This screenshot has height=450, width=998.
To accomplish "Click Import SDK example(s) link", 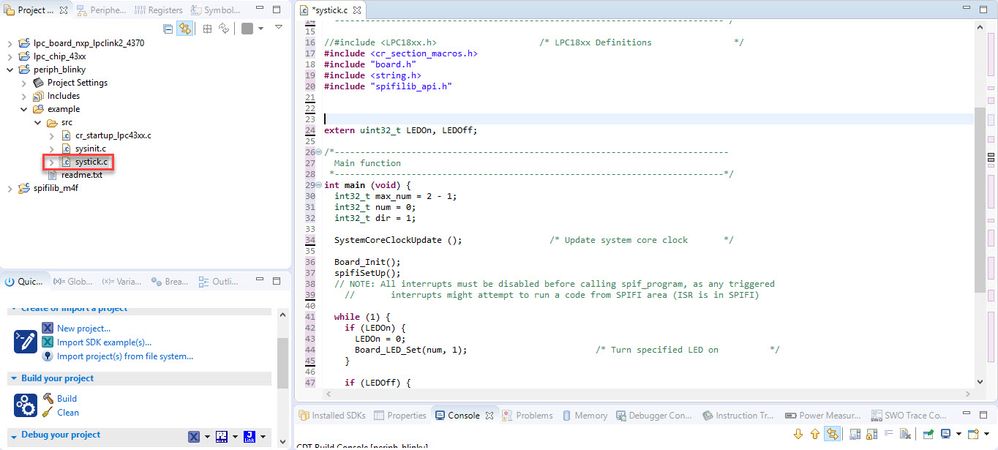I will click(104, 342).
